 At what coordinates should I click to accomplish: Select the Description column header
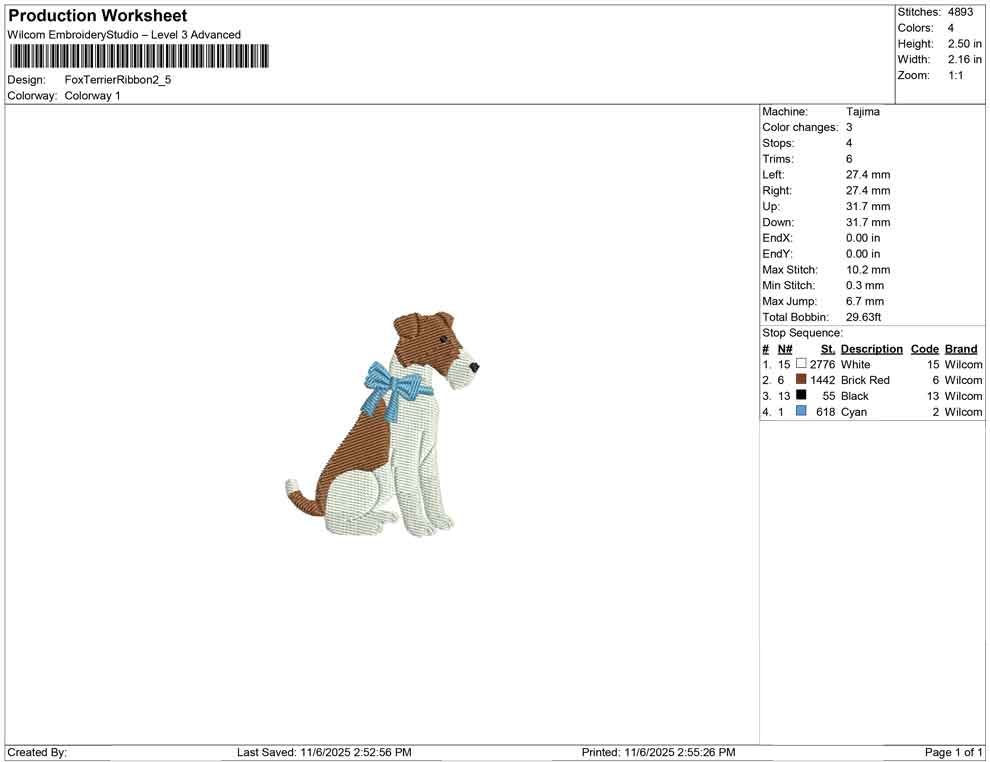point(871,348)
